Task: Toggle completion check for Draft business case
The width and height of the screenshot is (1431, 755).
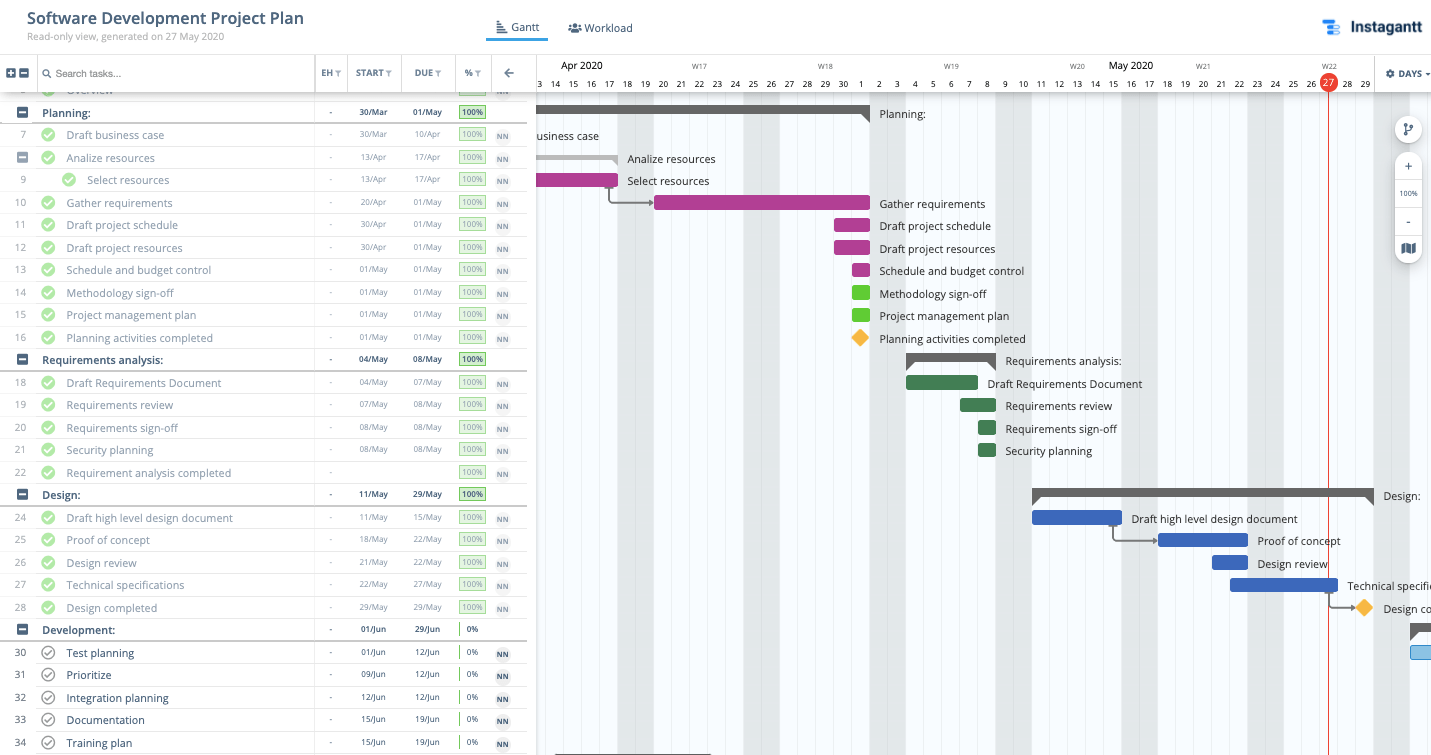Action: (x=48, y=135)
